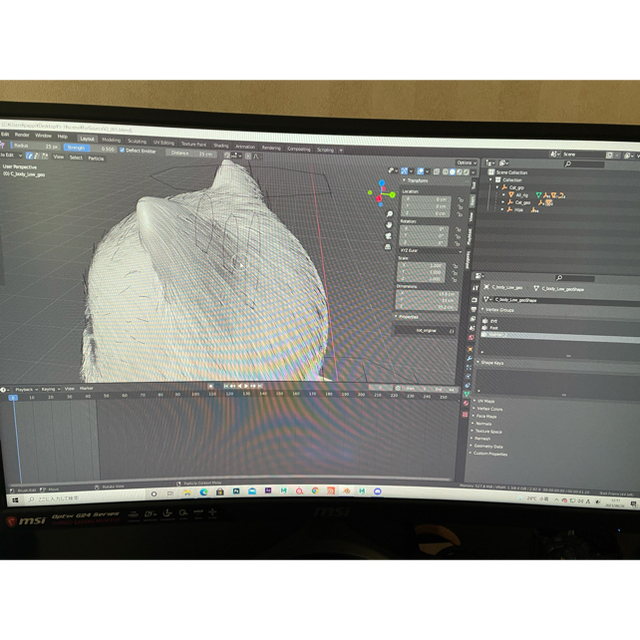Viewport: 640px width, 640px height.
Task: Open Blender icon in the taskbar
Action: (x=347, y=491)
